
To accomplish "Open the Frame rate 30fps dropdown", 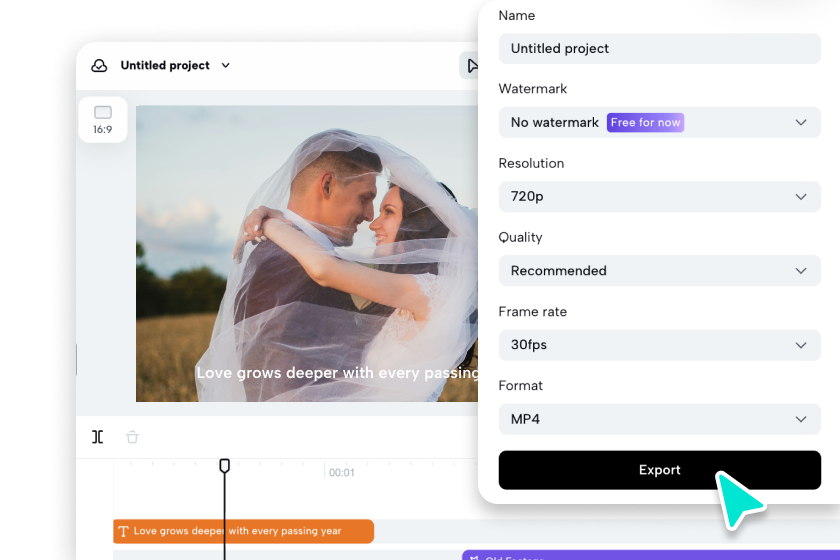I will pos(659,345).
